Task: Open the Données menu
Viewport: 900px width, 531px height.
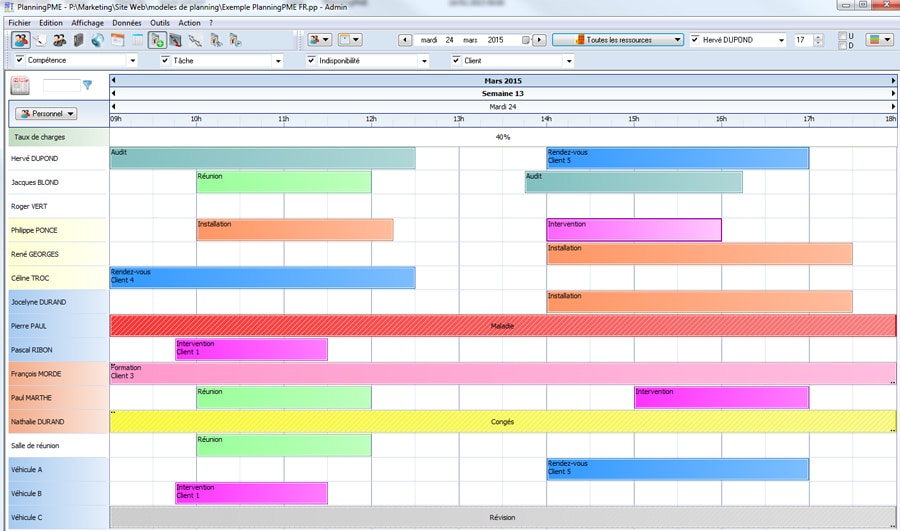Action: click(x=126, y=22)
